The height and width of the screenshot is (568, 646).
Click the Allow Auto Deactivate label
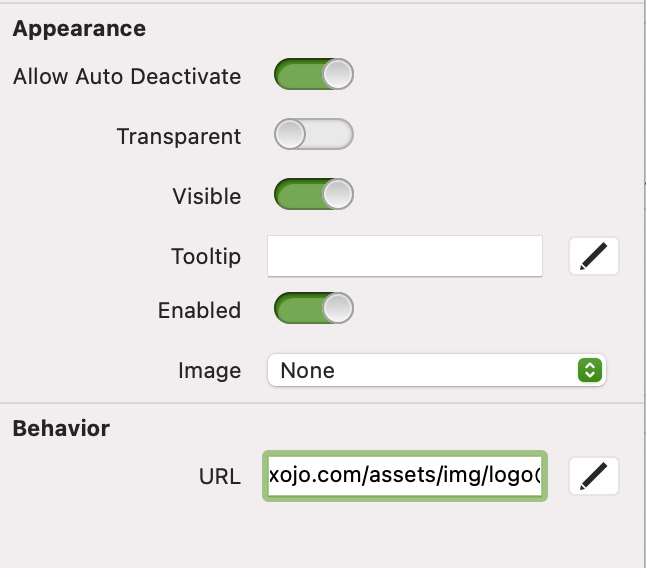[127, 76]
